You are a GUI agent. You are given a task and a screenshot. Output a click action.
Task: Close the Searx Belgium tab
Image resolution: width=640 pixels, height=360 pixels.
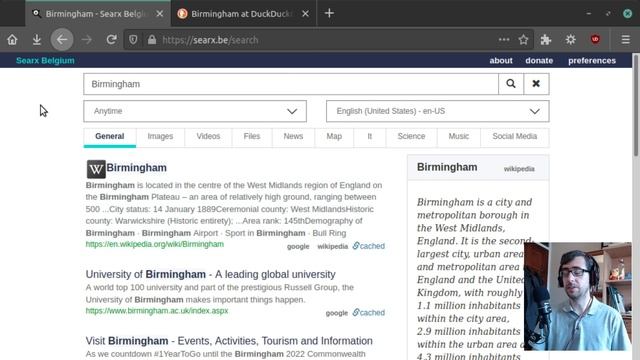160,14
